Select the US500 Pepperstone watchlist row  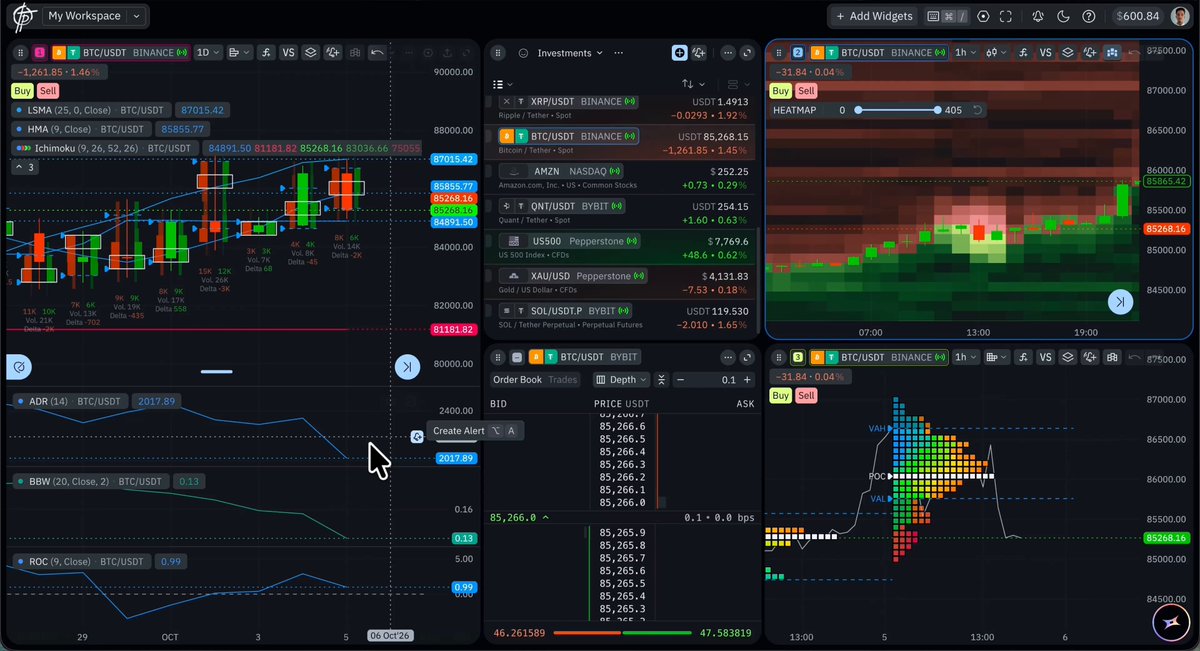622,247
